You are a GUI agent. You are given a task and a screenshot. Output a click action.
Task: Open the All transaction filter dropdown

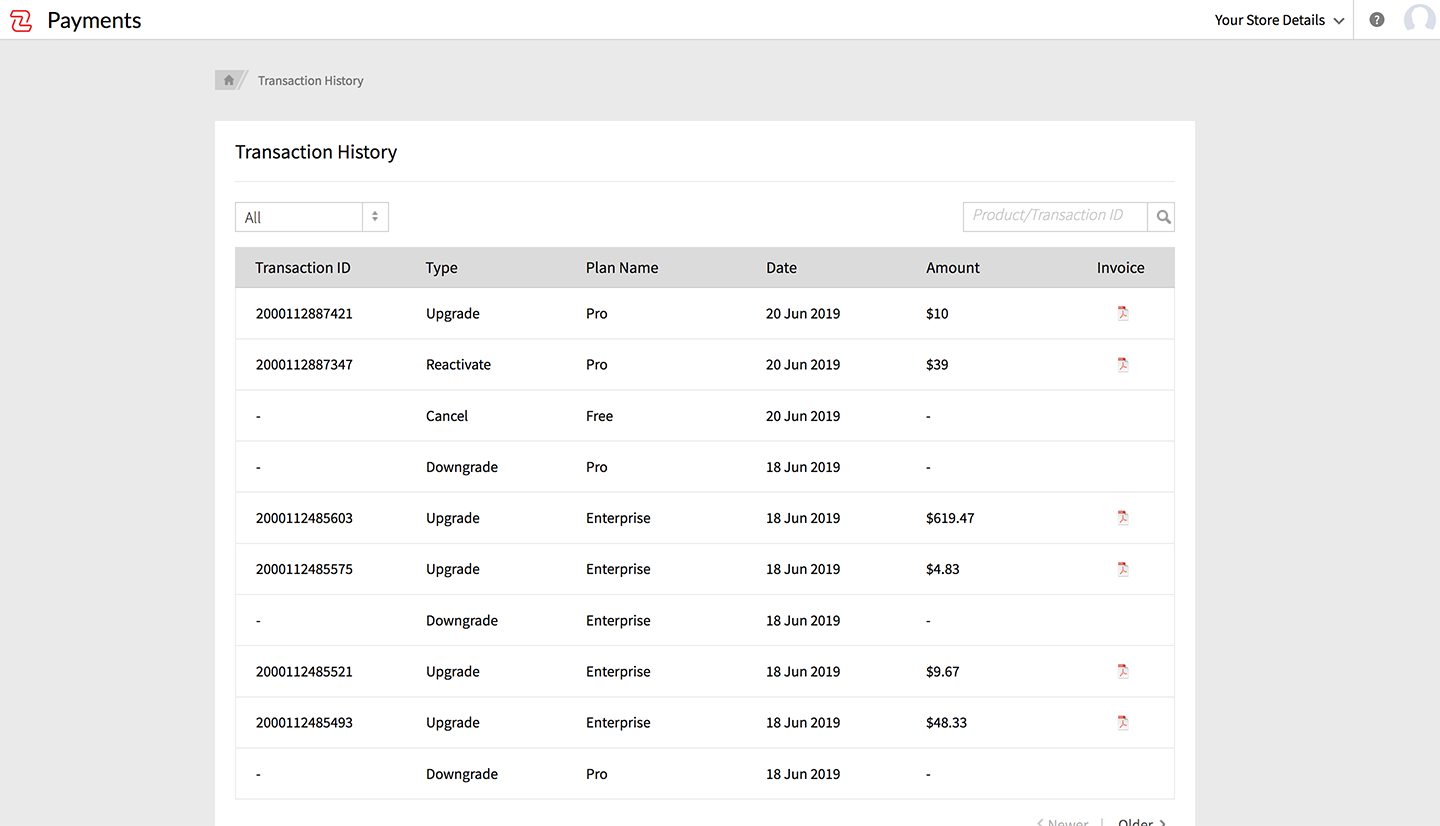pyautogui.click(x=311, y=217)
